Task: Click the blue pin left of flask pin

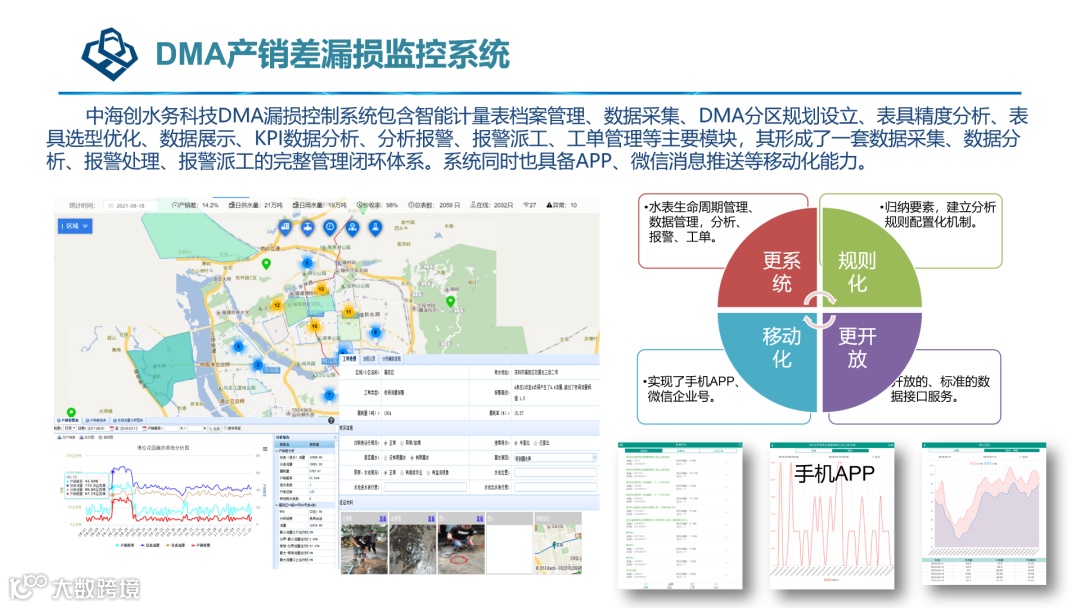Action: [353, 227]
